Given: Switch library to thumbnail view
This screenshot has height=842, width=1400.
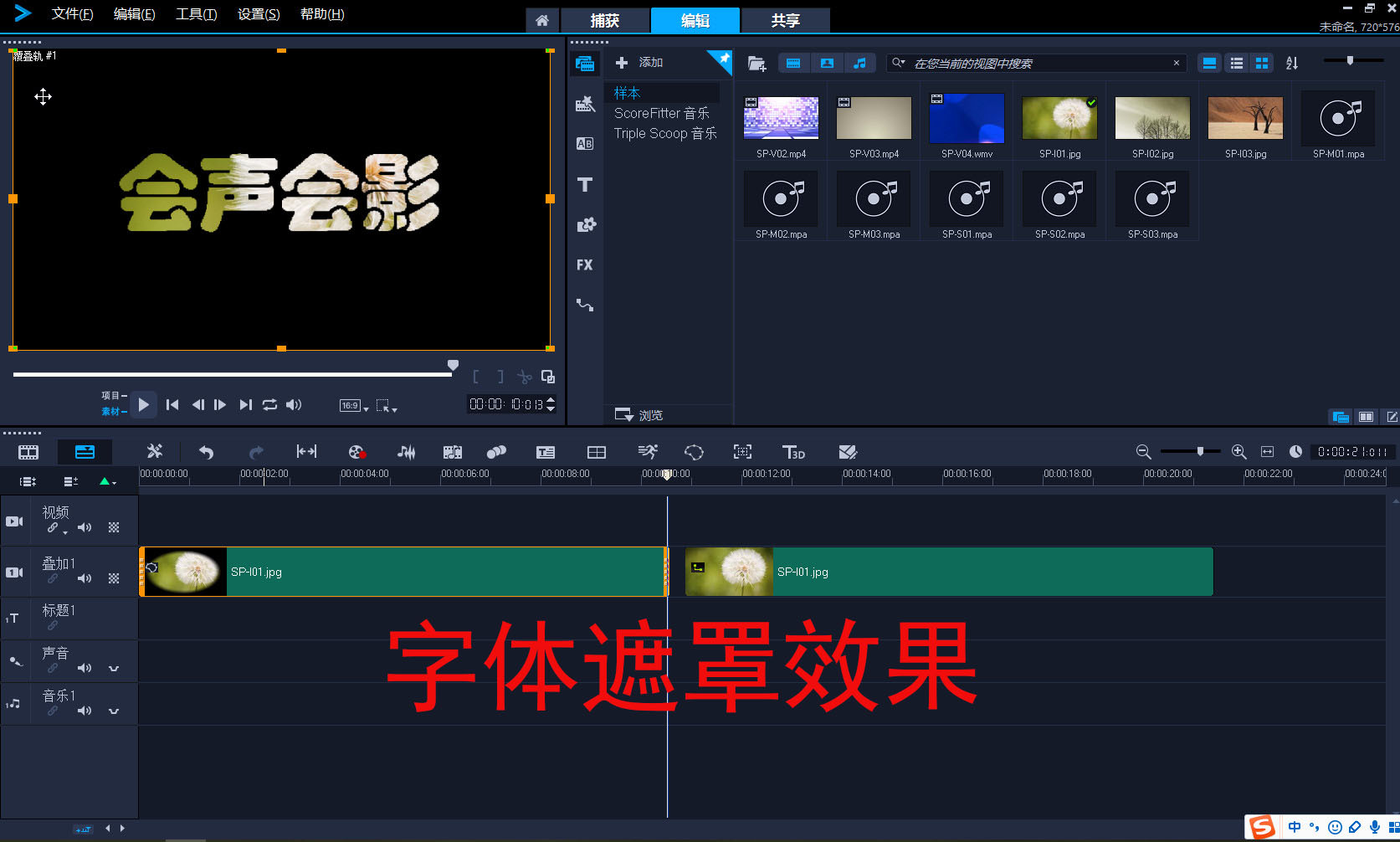Looking at the screenshot, I should click(x=1262, y=63).
